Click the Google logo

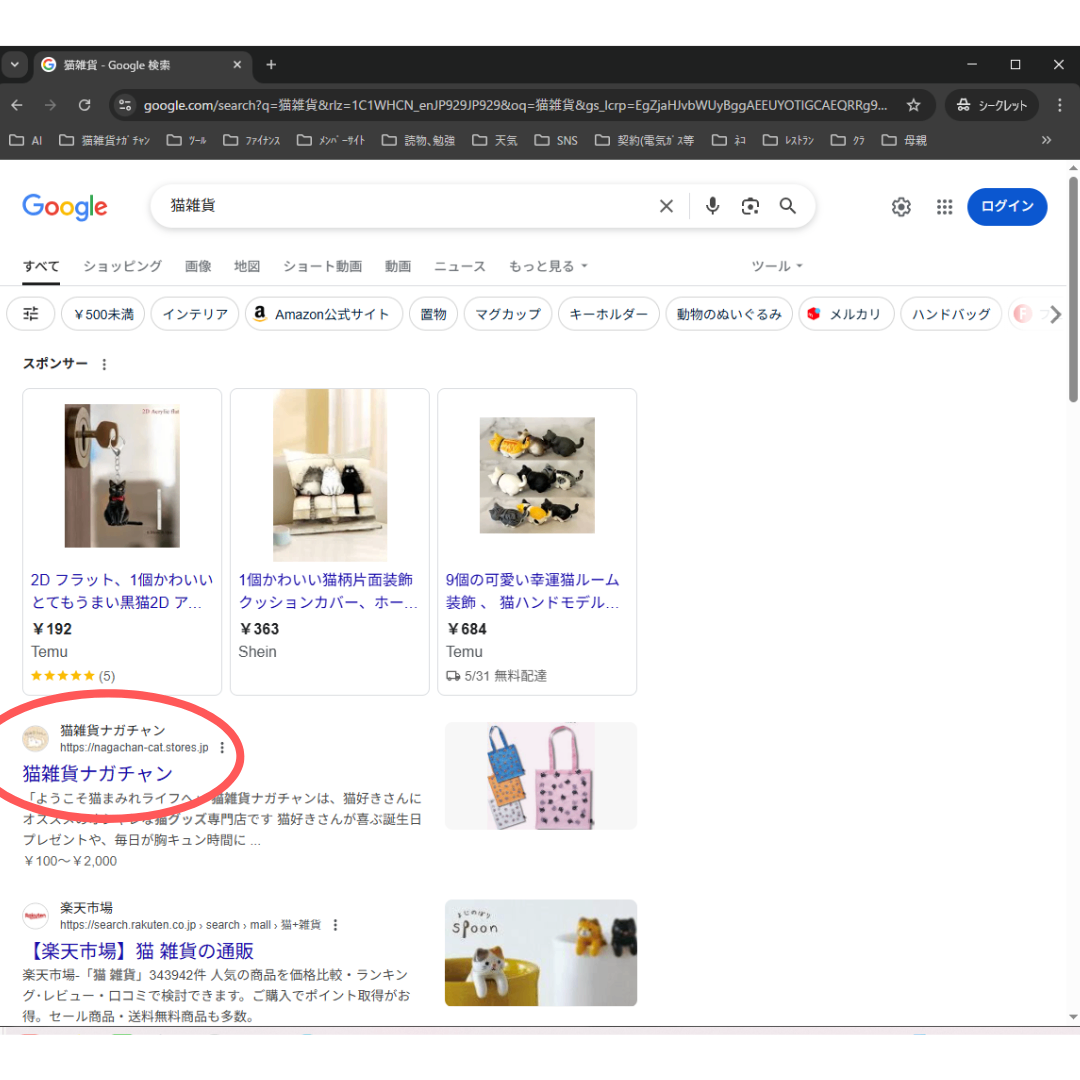65,206
